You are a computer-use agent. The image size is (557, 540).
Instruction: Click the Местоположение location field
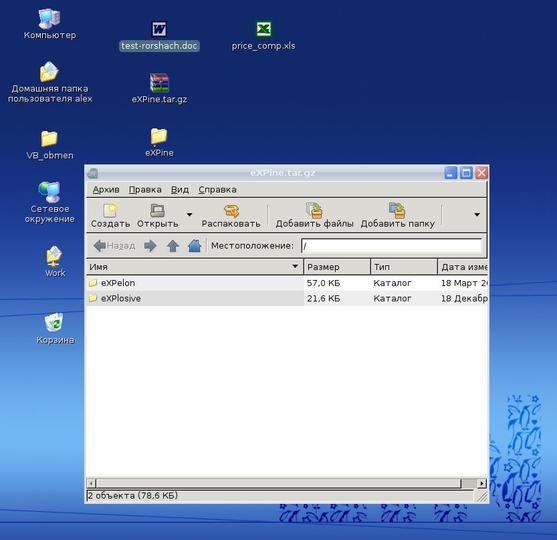(x=391, y=246)
